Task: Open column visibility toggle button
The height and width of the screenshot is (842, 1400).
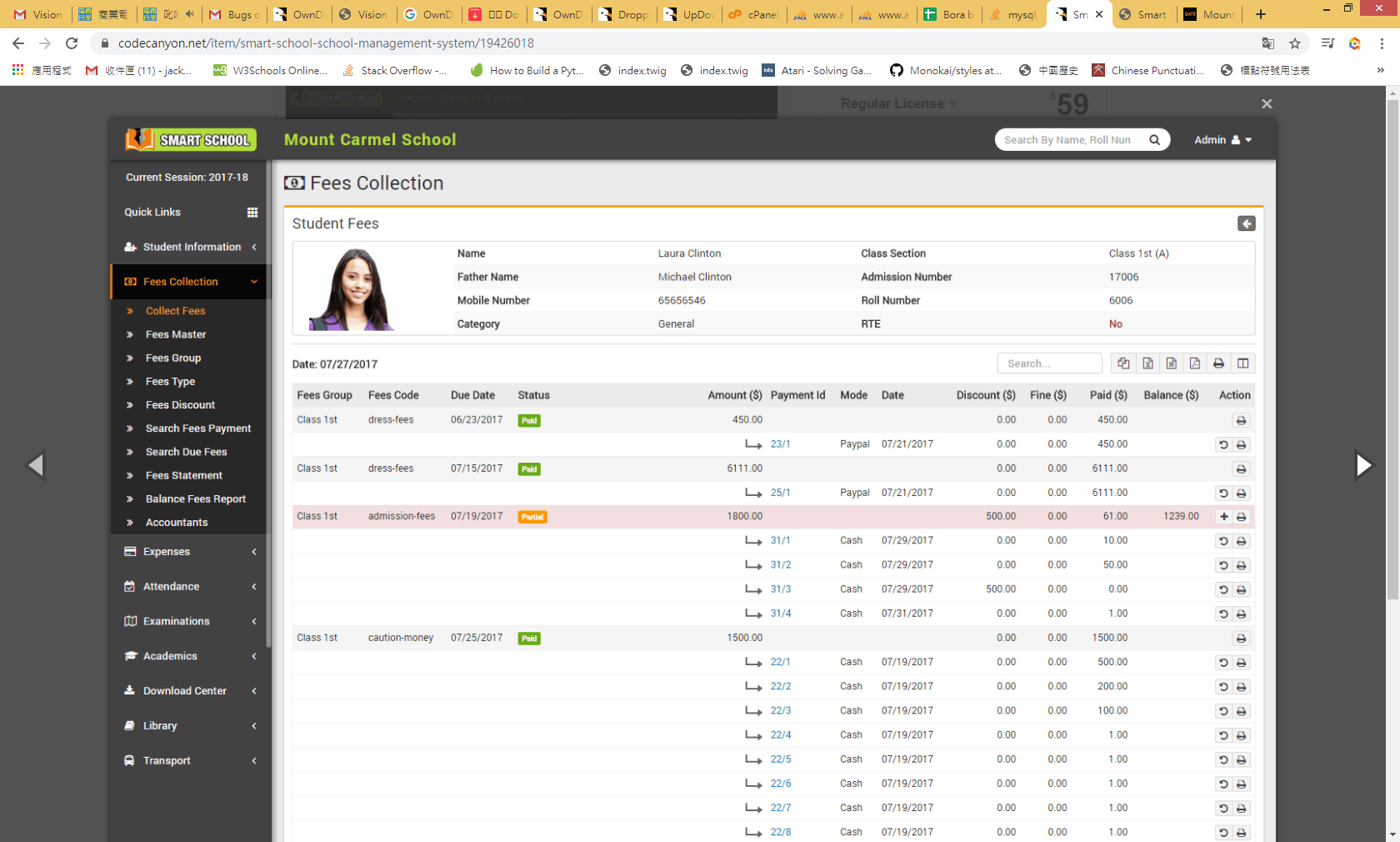Action: (x=1242, y=363)
